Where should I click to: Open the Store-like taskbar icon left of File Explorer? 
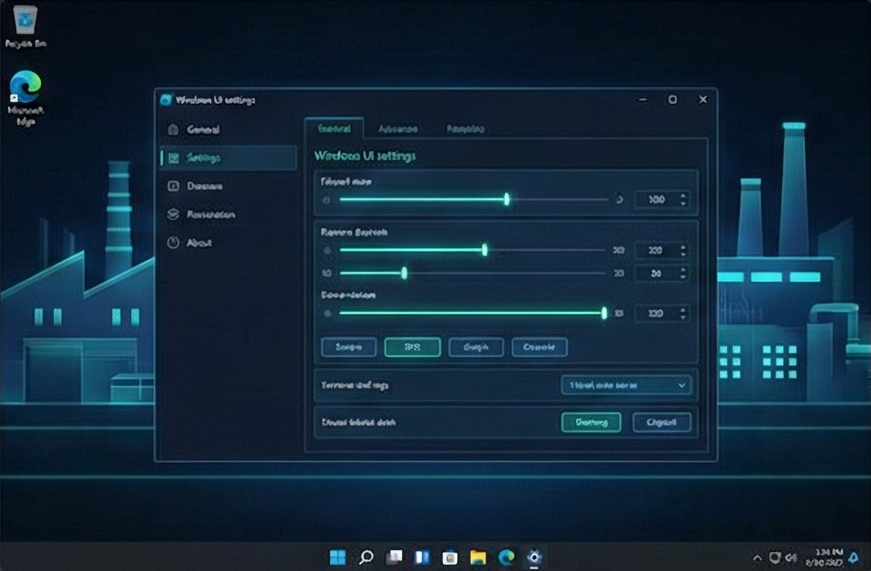tap(450, 557)
